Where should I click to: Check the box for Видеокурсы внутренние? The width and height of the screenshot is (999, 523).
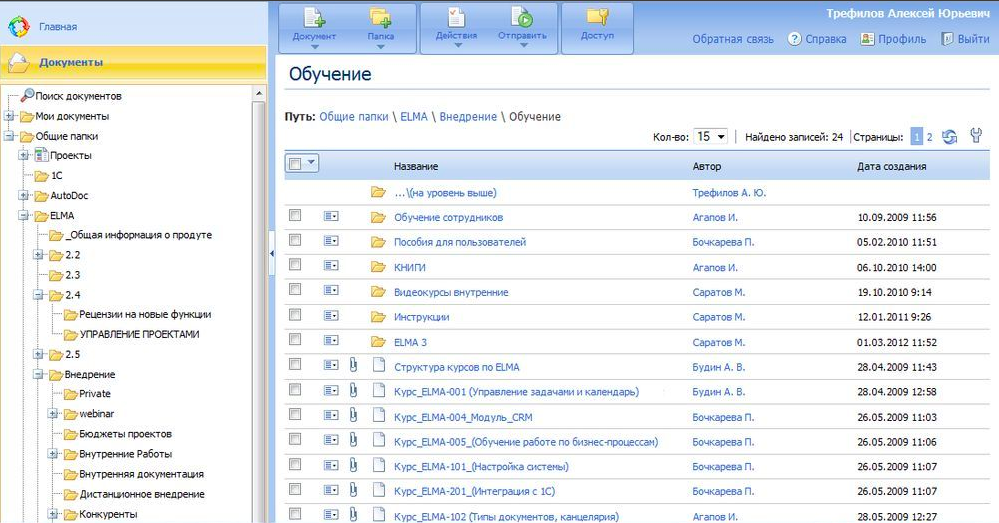[295, 290]
